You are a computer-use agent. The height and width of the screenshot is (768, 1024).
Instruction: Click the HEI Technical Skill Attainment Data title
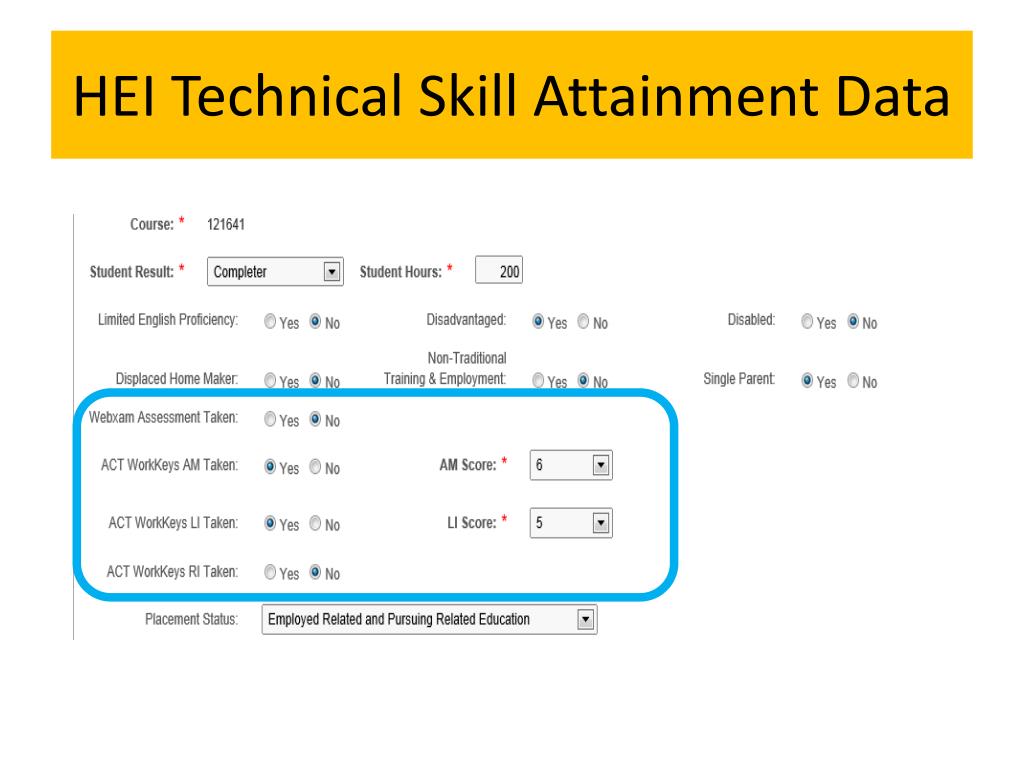coord(511,95)
